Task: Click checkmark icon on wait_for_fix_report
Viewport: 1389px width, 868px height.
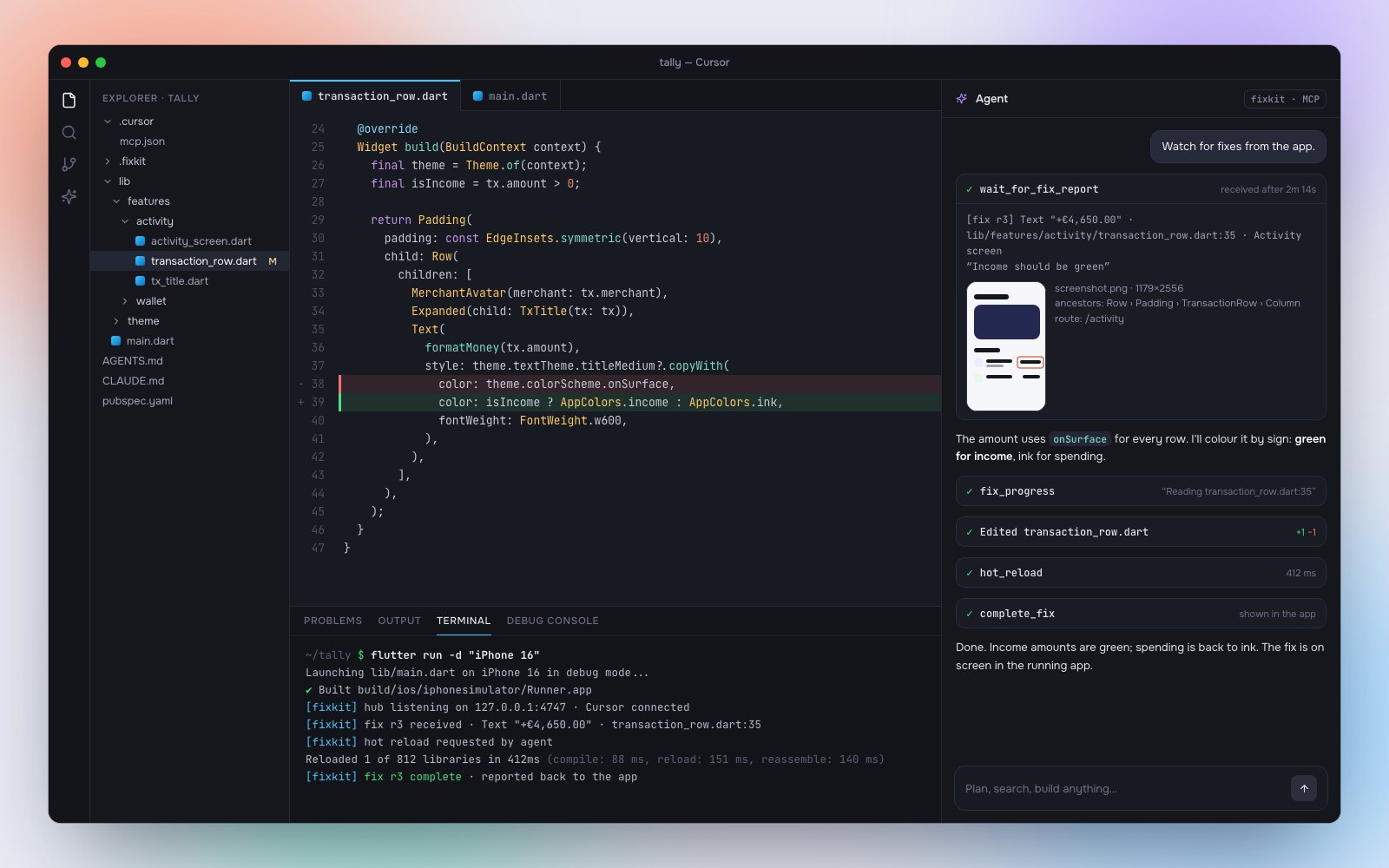Action: (970, 189)
